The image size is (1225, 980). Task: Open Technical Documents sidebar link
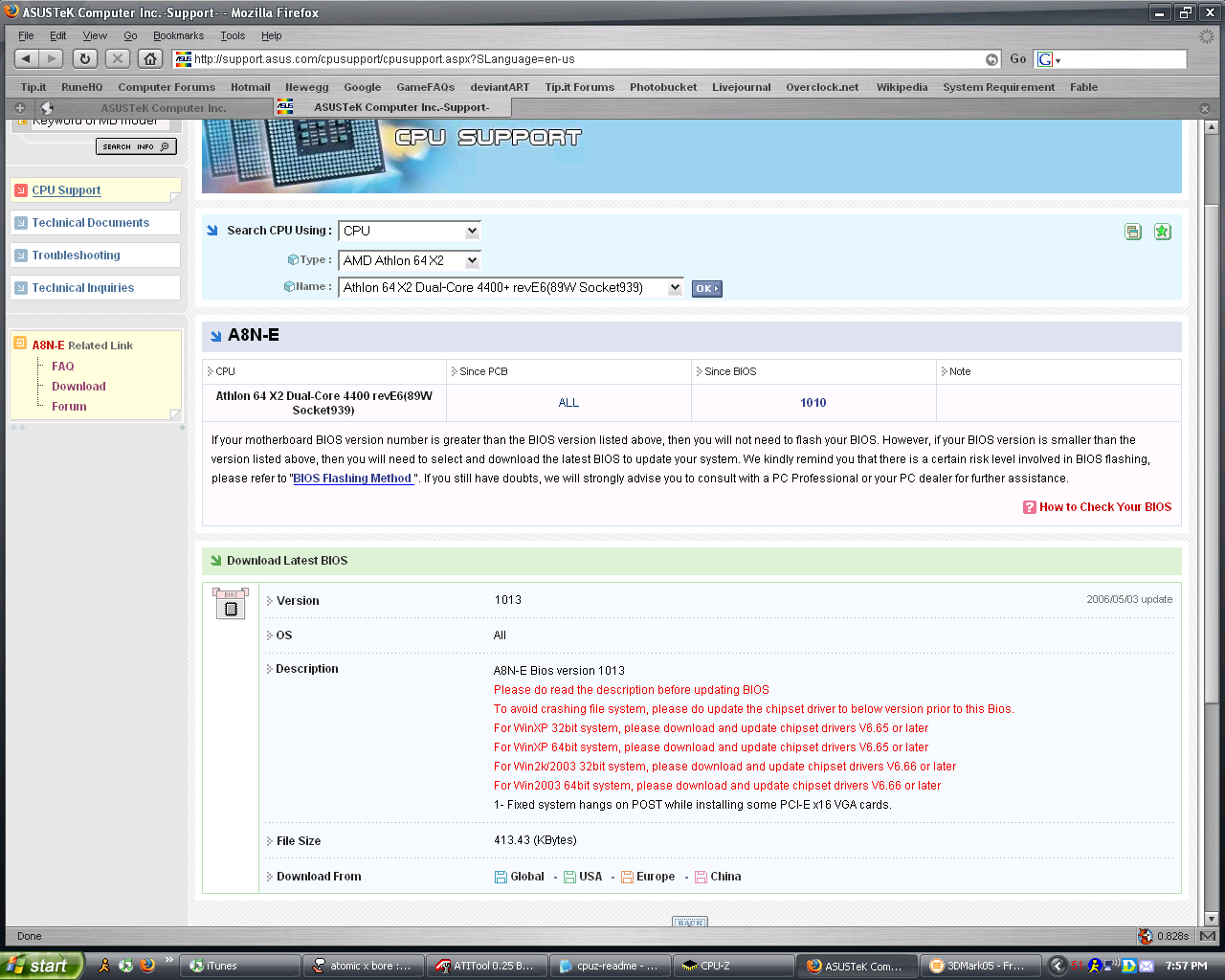coord(91,223)
